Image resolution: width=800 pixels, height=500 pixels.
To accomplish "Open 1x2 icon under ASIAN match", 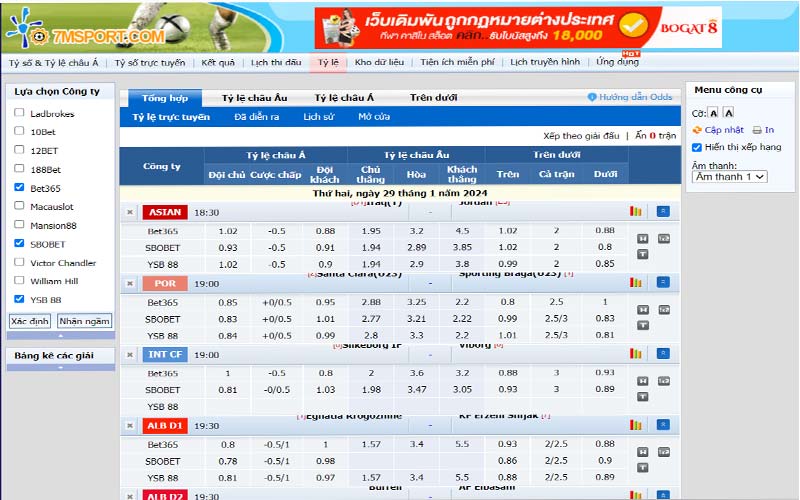I will coord(664,238).
